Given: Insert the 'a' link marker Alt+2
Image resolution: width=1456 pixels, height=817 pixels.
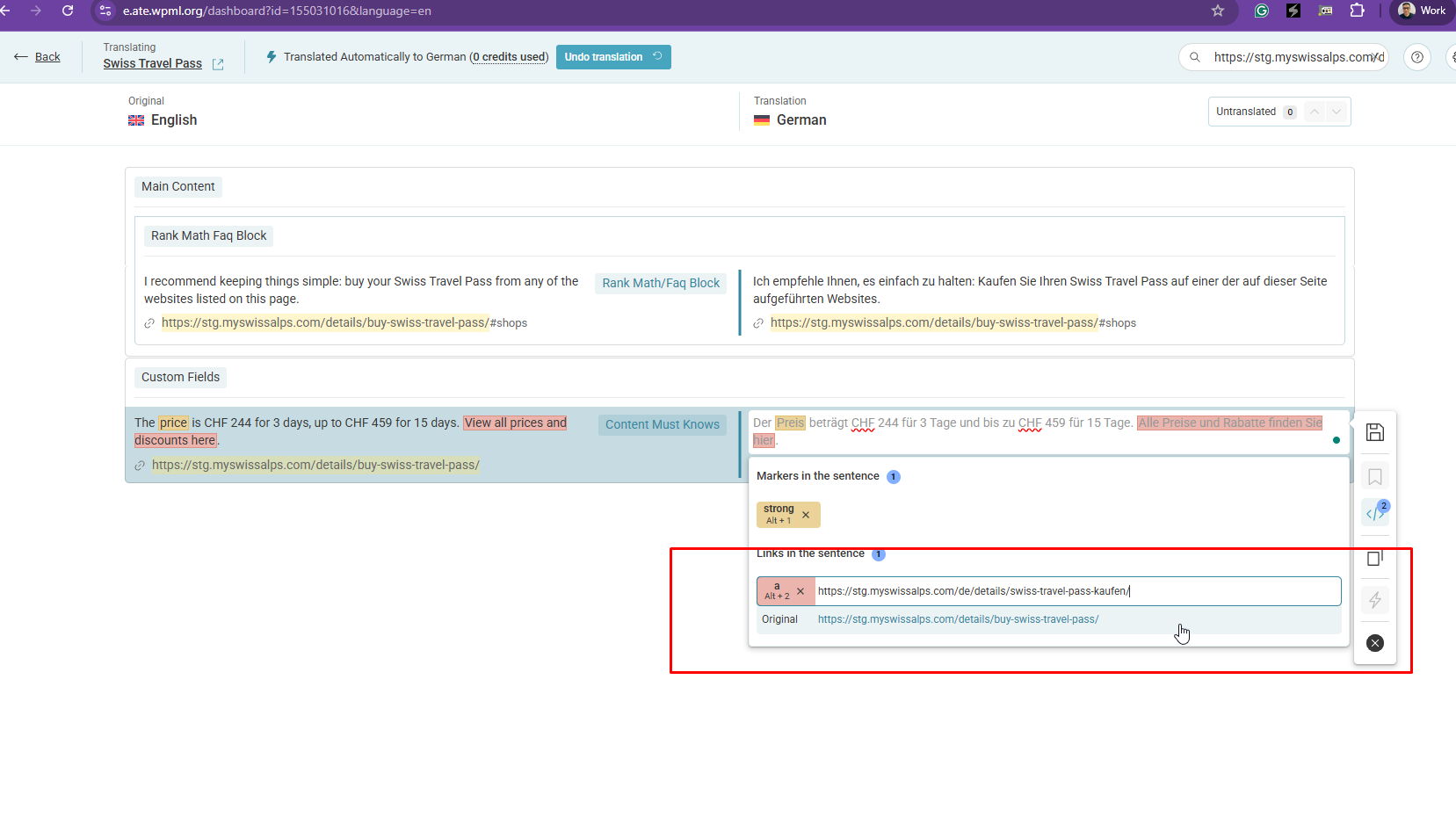Looking at the screenshot, I should (777, 591).
